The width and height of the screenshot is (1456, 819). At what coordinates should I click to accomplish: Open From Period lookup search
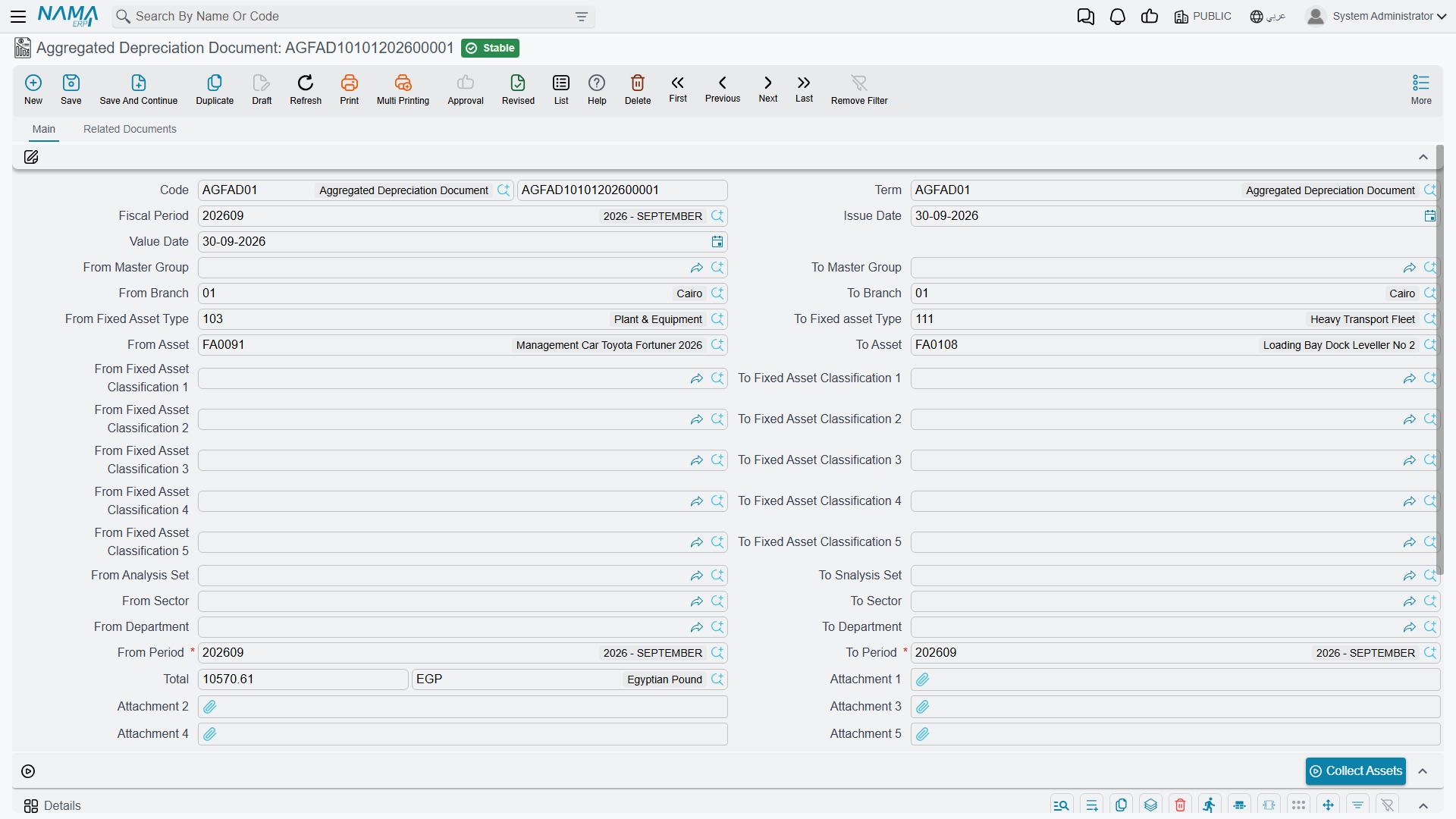coord(717,653)
